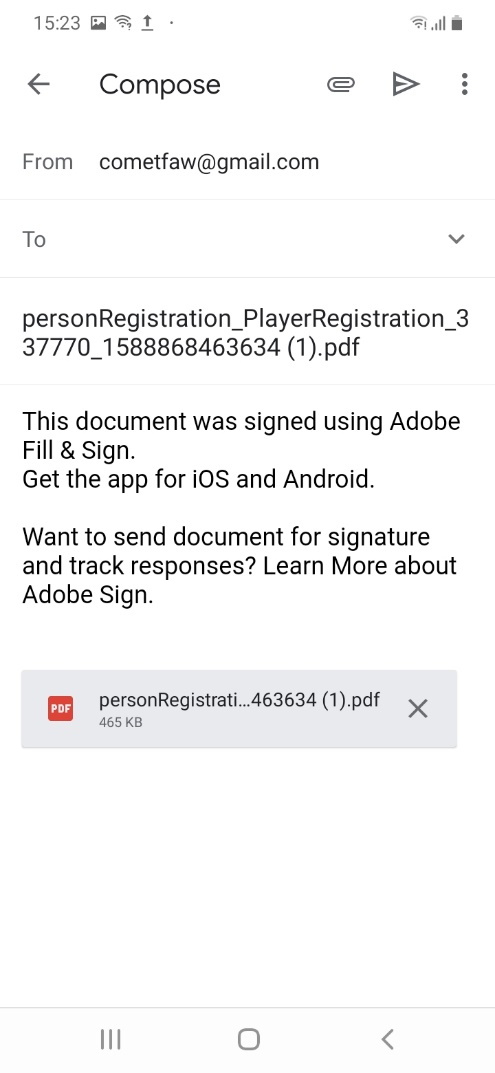Remove the attached PDF with the X
This screenshot has width=495, height=1073.
pos(418,708)
